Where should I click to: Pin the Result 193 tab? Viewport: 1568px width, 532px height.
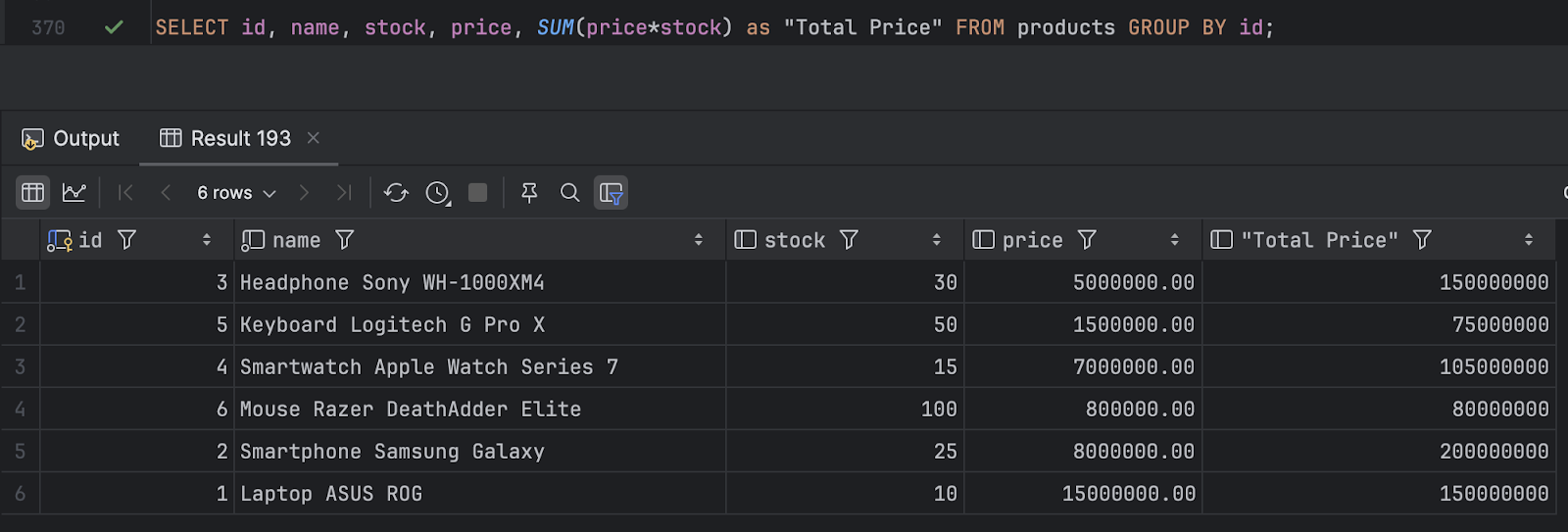tap(529, 193)
